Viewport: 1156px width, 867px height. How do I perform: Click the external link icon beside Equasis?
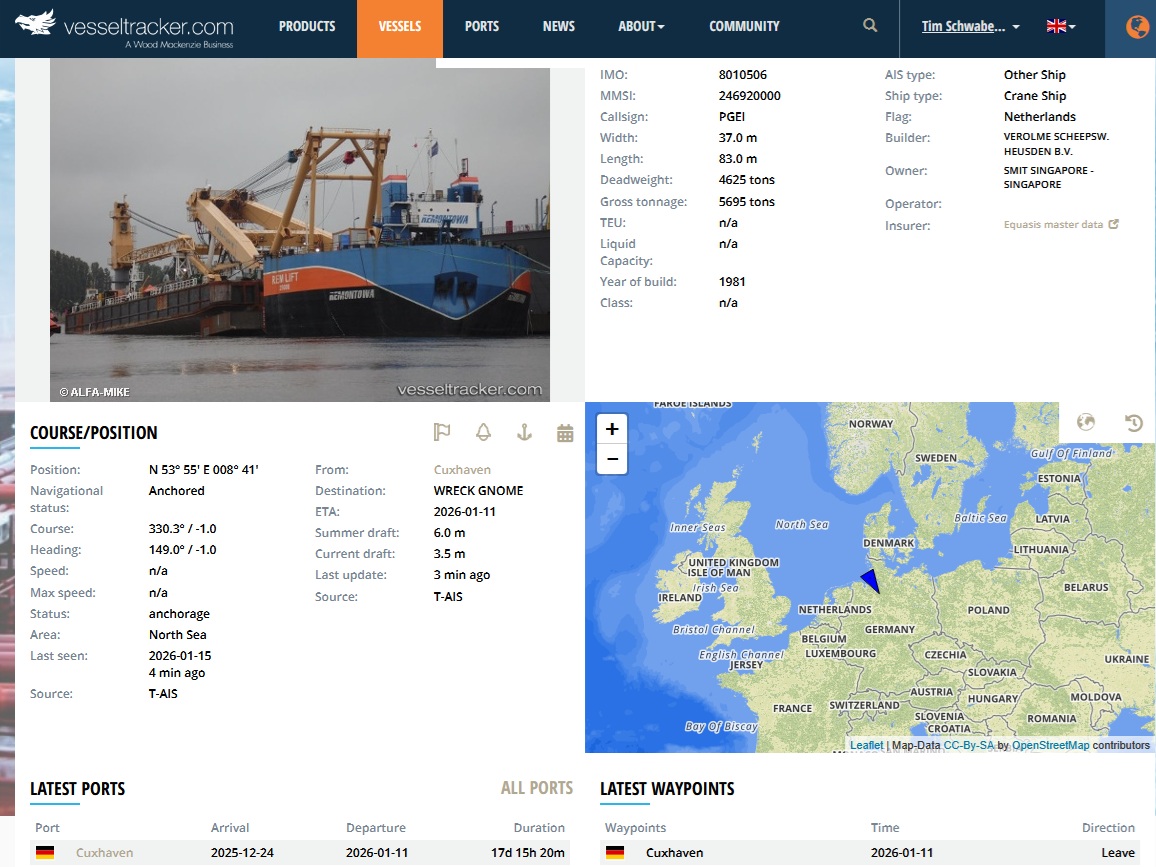pos(1113,224)
